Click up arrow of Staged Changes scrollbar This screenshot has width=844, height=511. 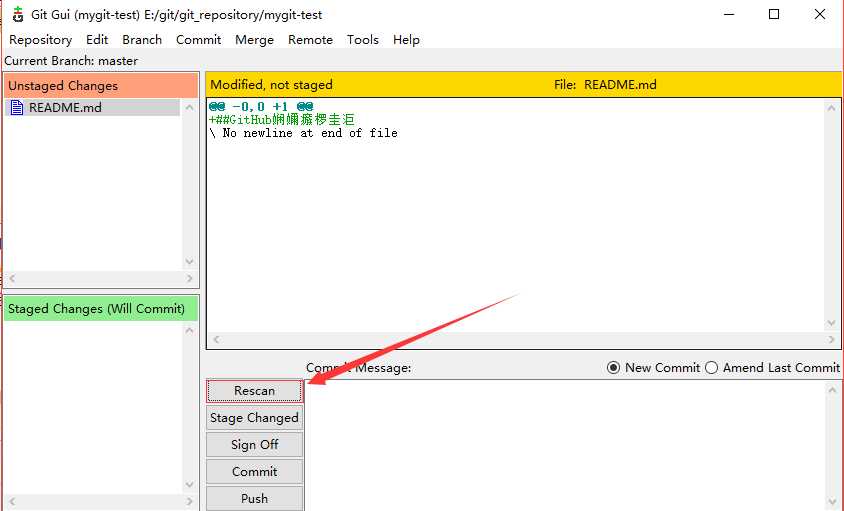click(189, 331)
